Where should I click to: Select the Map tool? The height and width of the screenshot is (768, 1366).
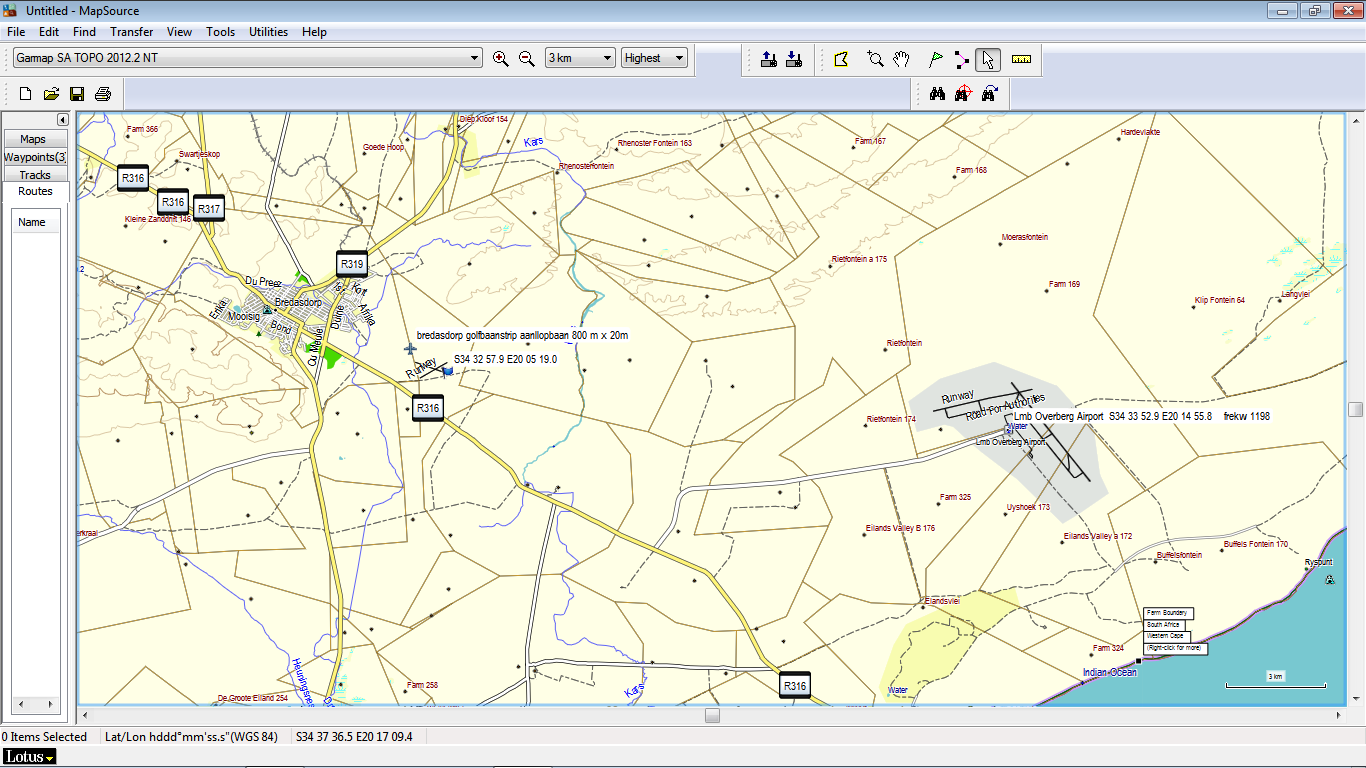(x=841, y=59)
